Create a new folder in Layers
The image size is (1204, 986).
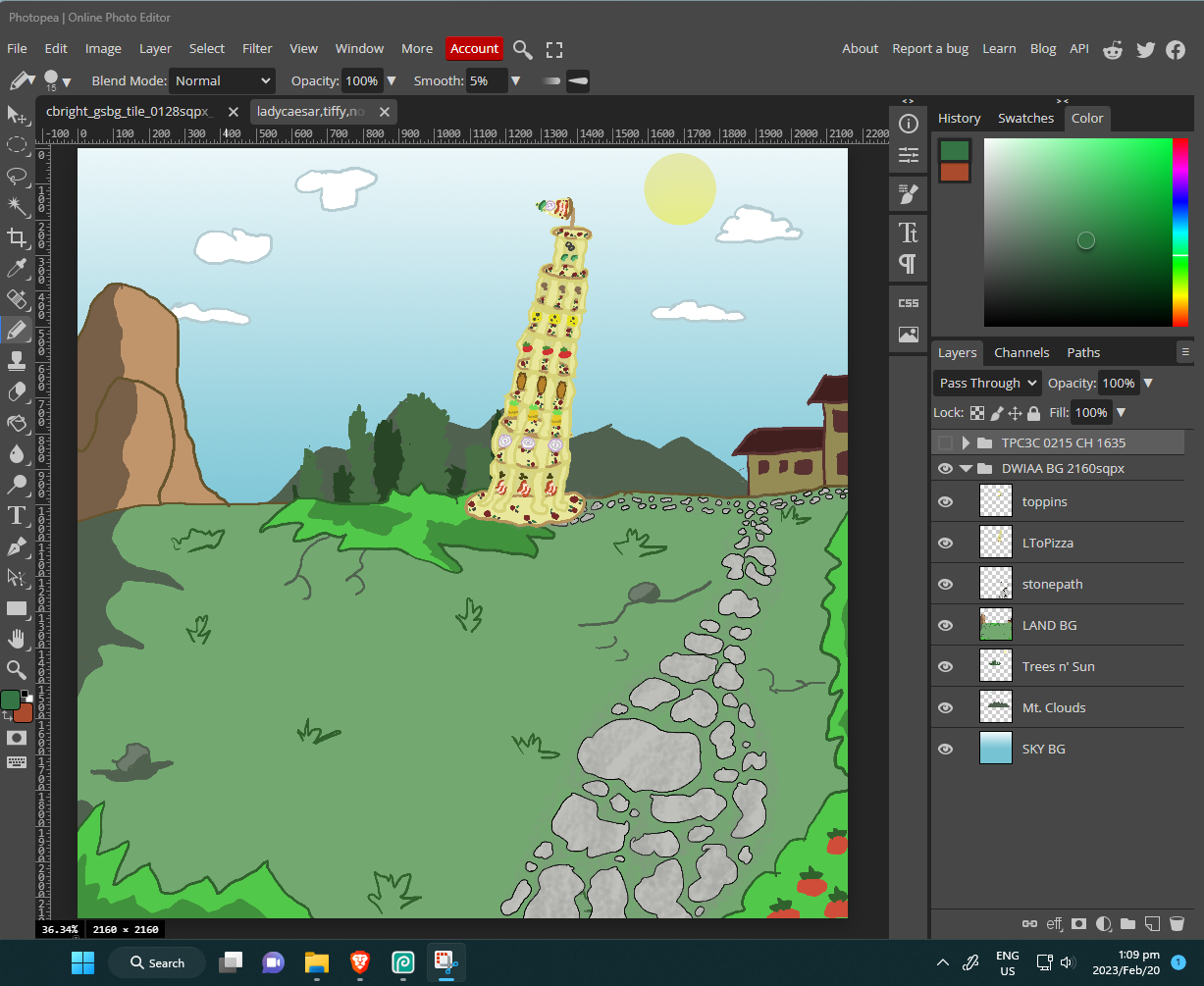point(1127,923)
